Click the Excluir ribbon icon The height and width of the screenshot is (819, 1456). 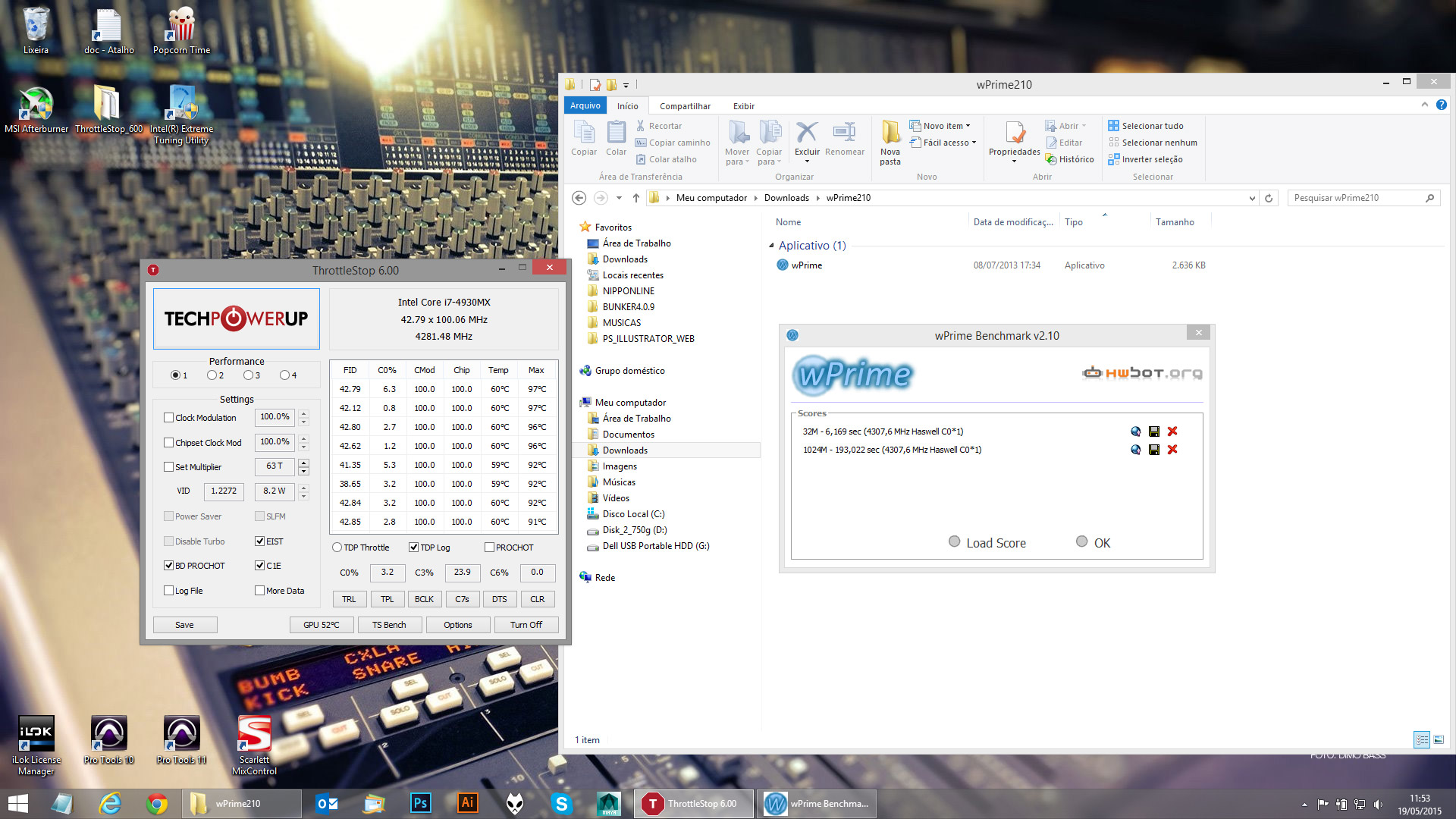pos(807,141)
